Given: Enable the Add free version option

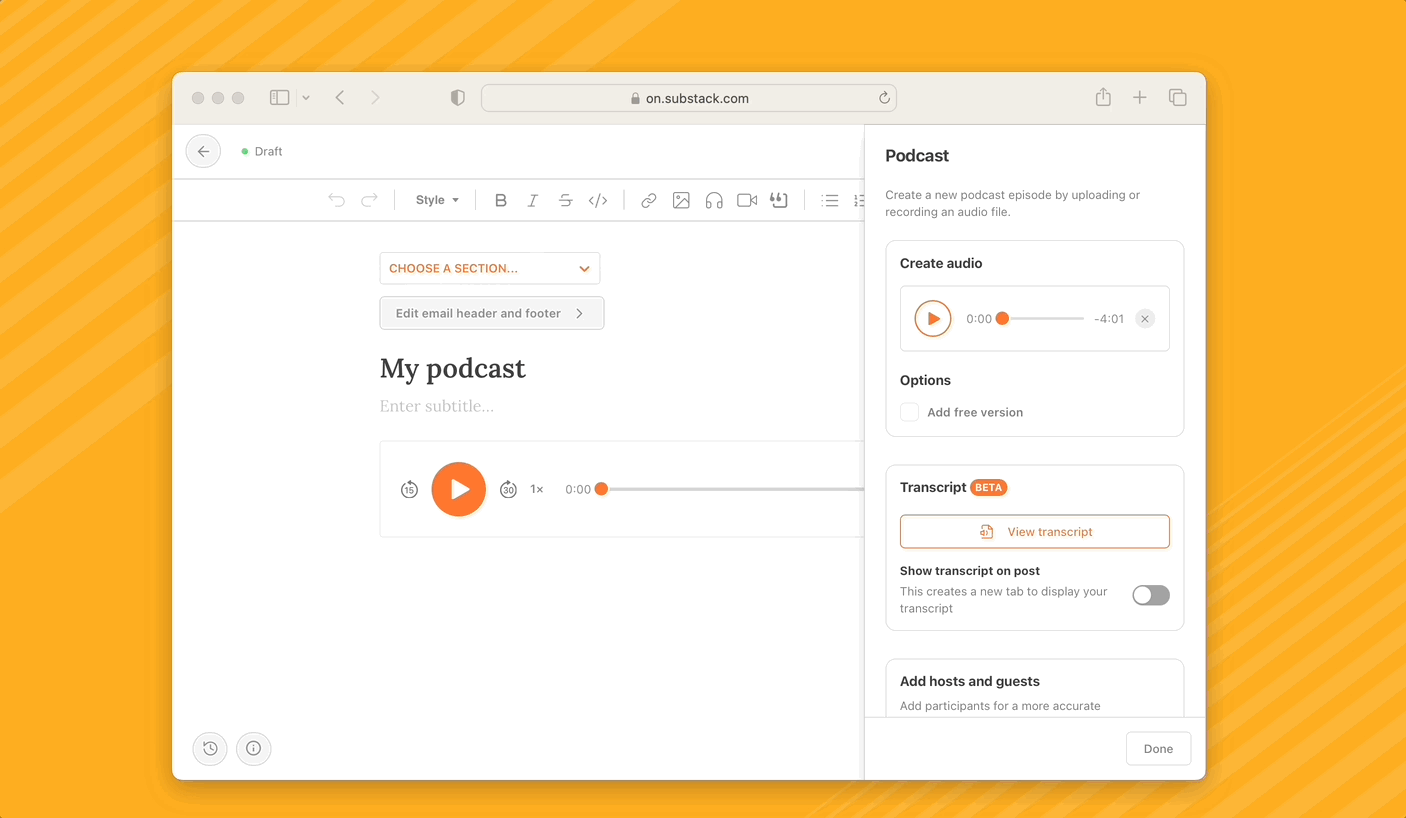Looking at the screenshot, I should [x=909, y=411].
